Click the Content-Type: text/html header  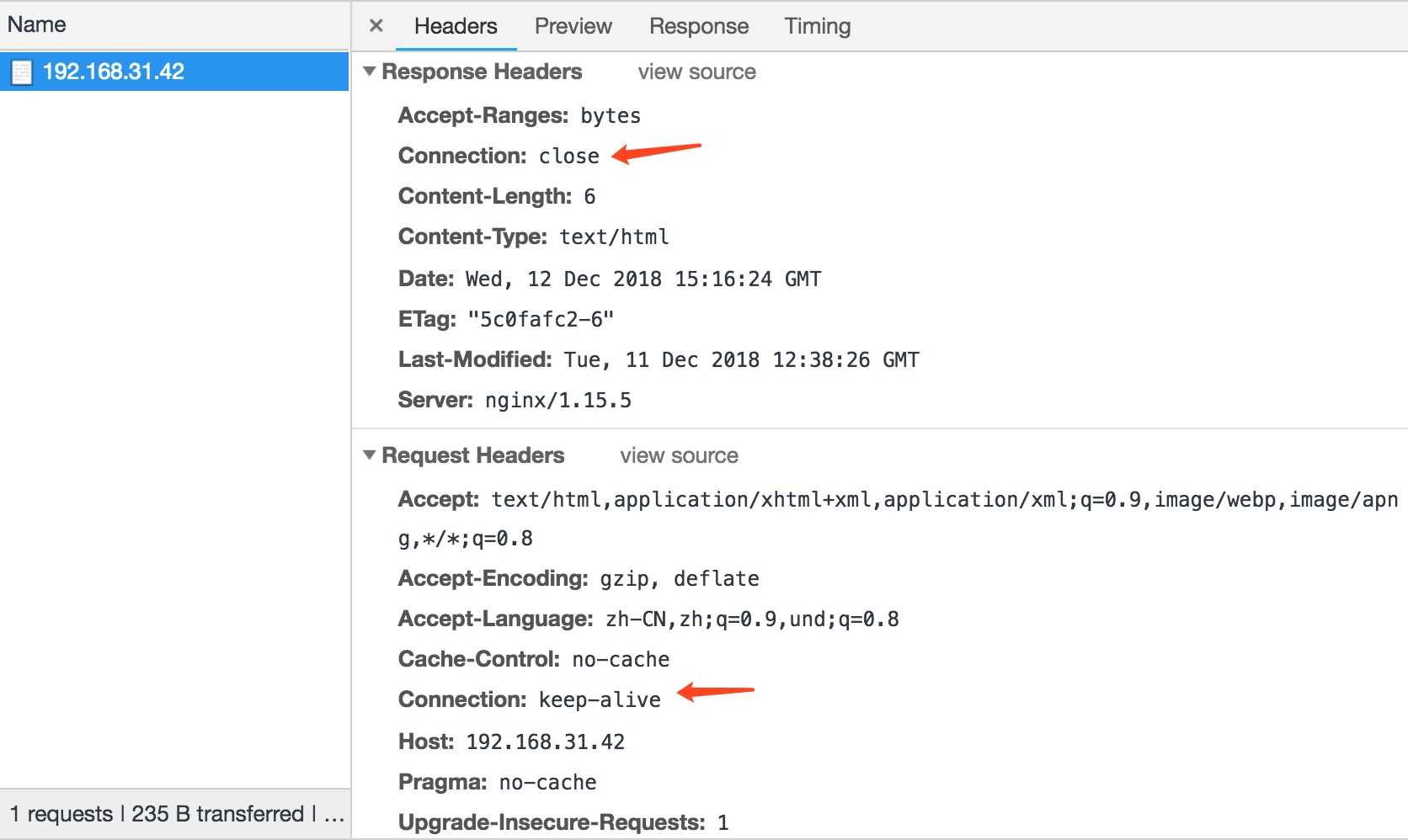[534, 237]
